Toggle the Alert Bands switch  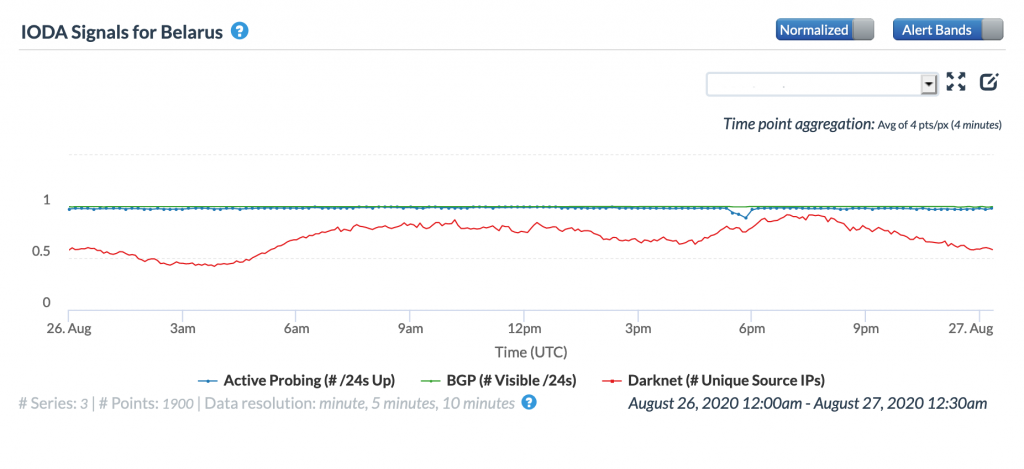946,30
